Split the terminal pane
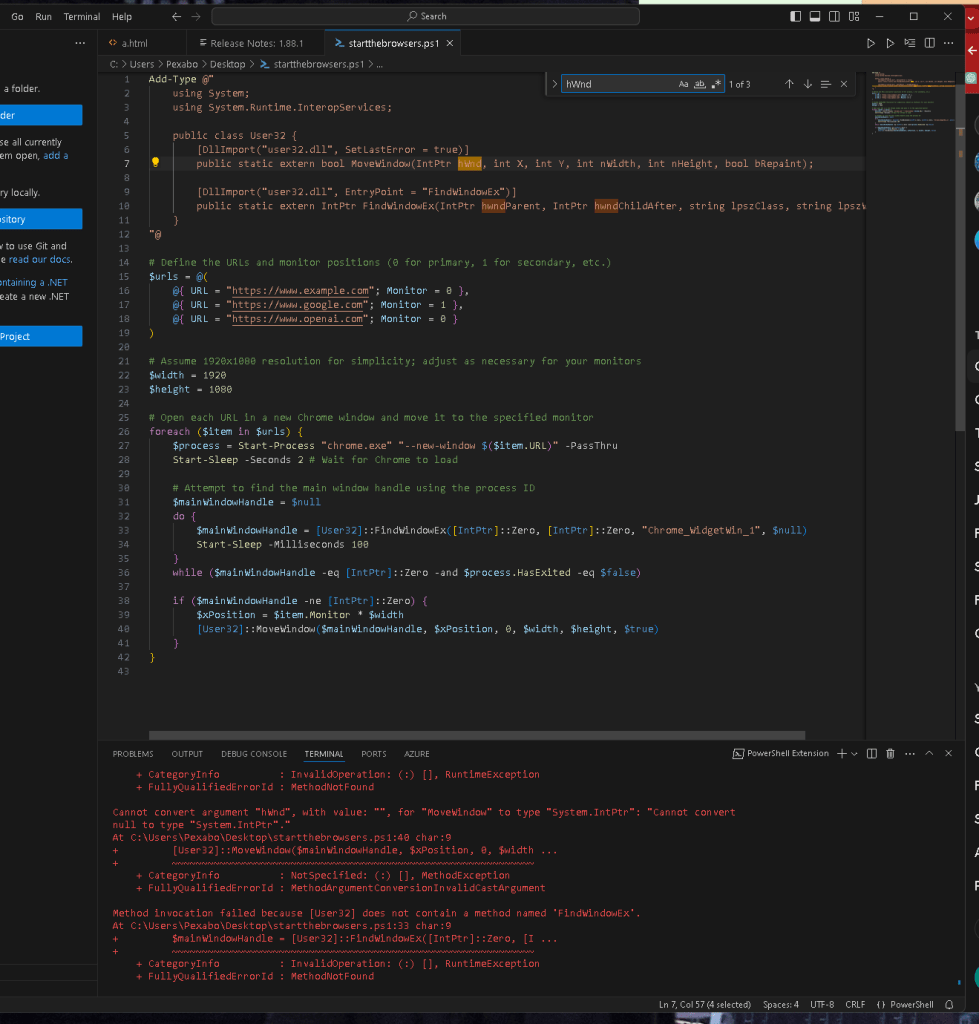 [872, 754]
